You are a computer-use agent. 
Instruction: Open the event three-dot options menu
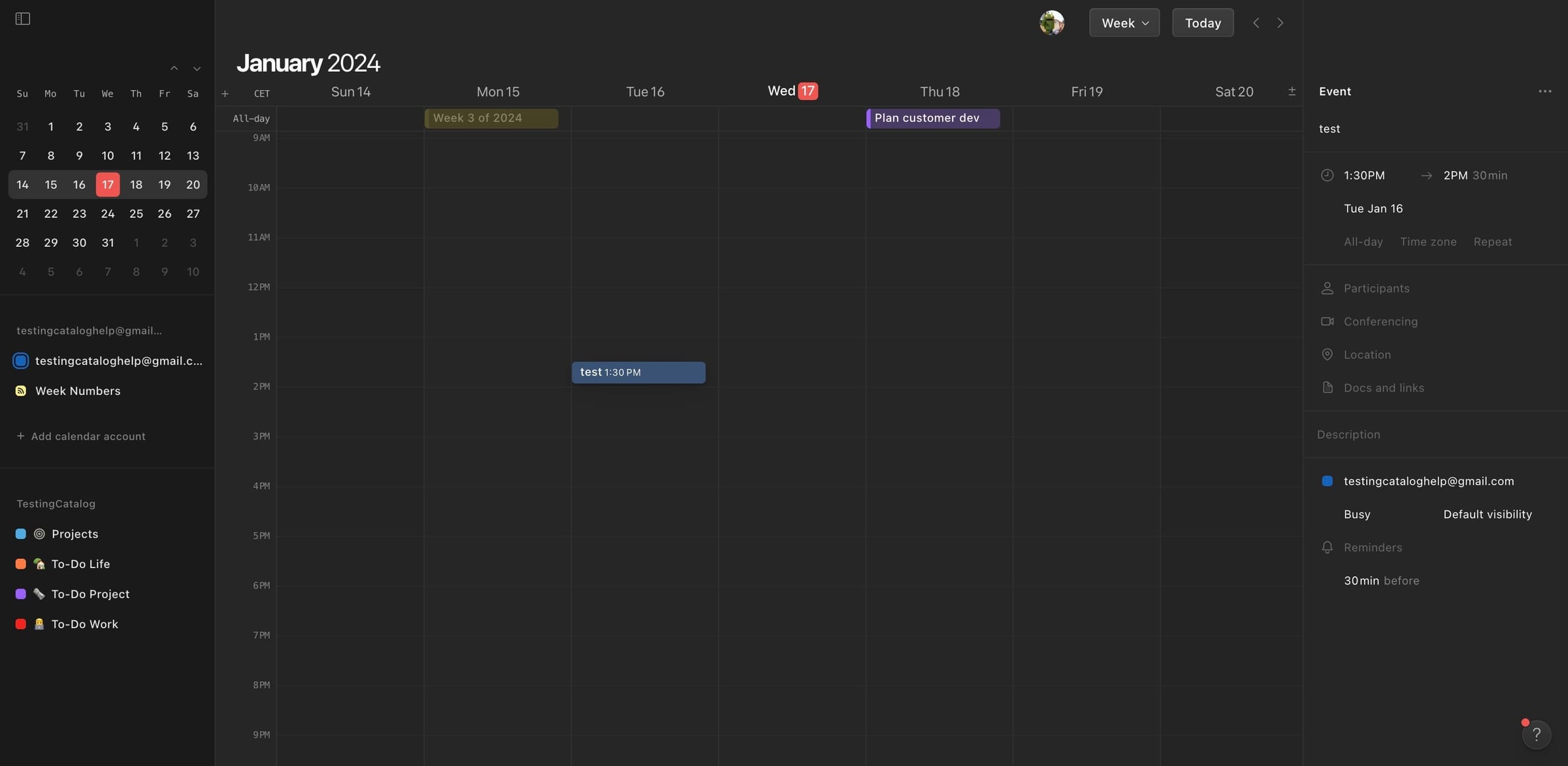pyautogui.click(x=1544, y=91)
